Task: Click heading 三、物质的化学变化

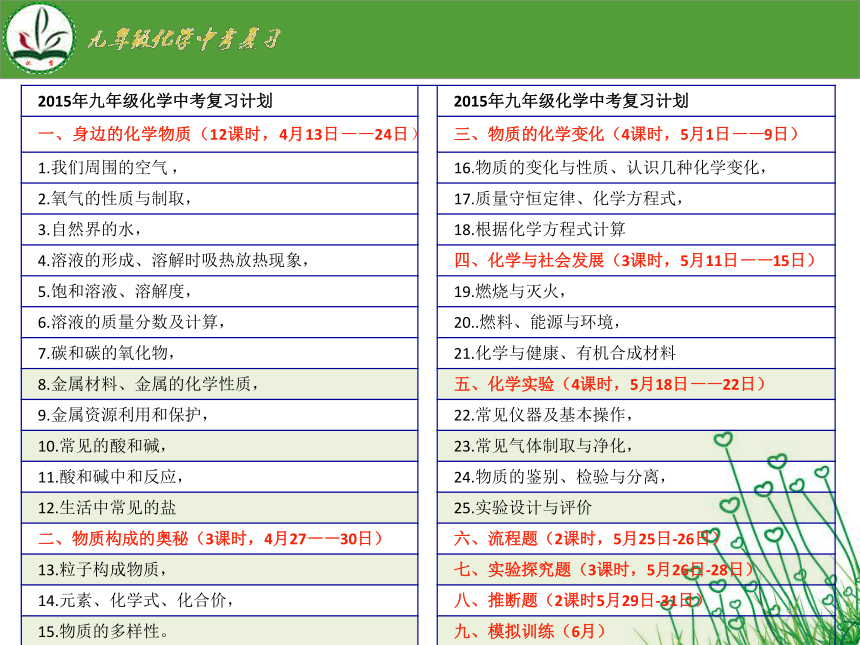Action: coord(636,134)
